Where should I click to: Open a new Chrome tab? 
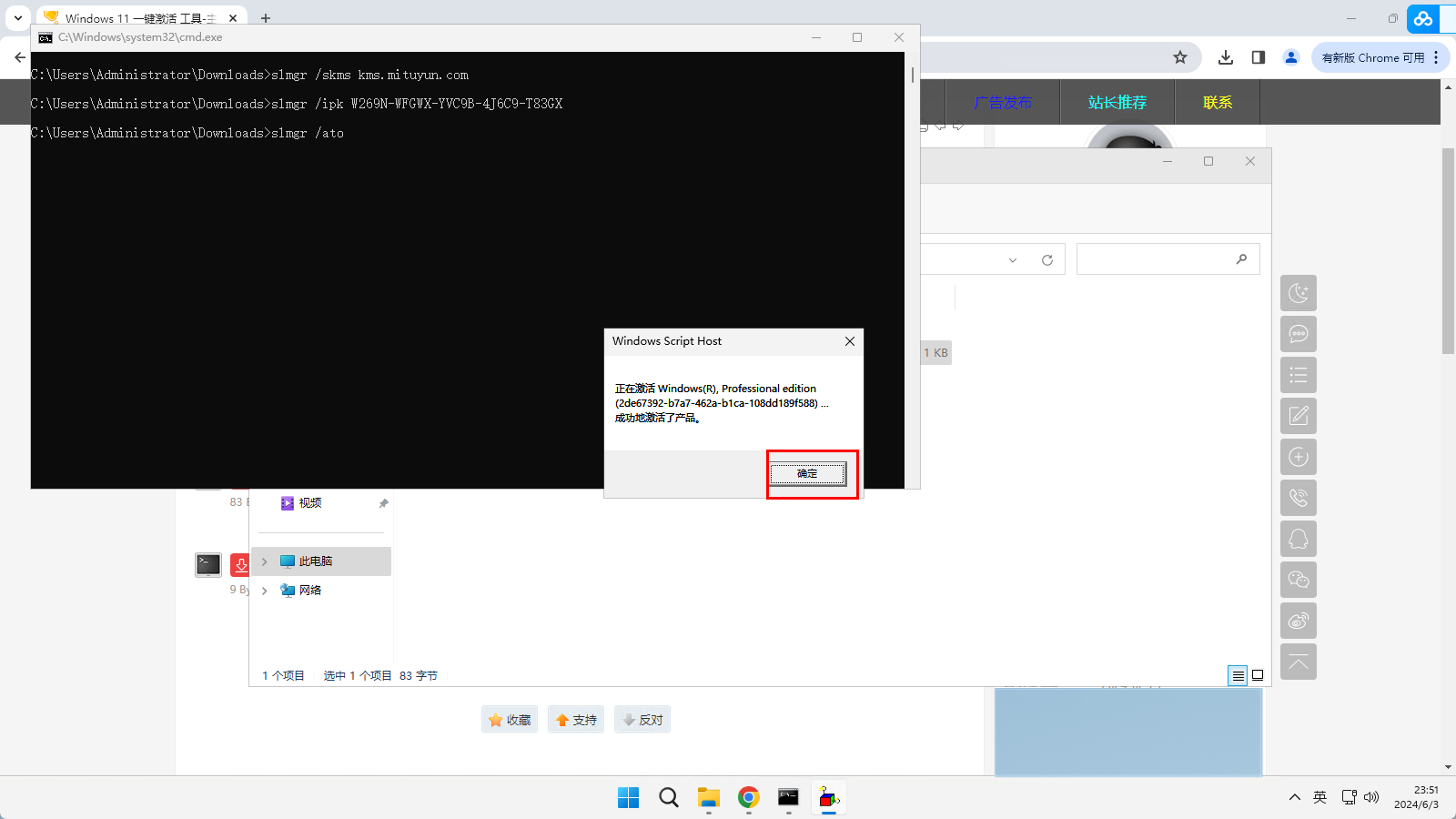[x=266, y=18]
